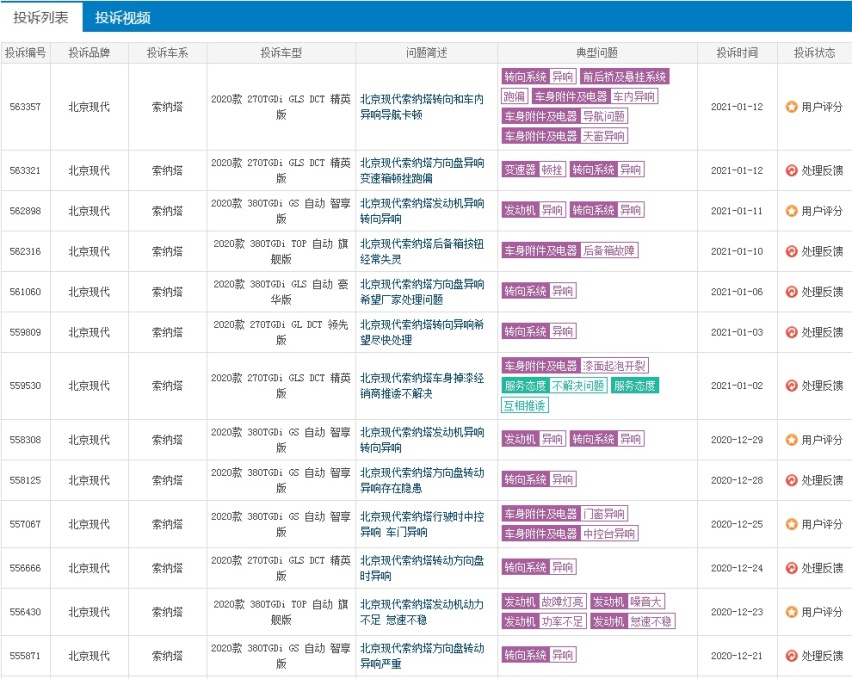Click the 车内异响 tag in row 563357

point(634,97)
